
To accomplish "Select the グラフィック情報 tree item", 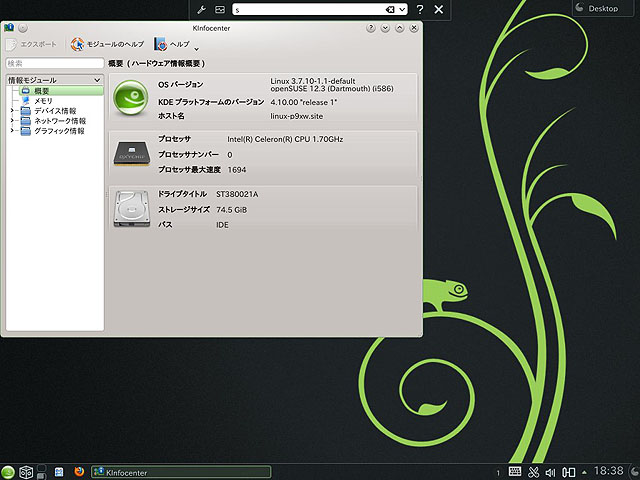I will pos(53,131).
